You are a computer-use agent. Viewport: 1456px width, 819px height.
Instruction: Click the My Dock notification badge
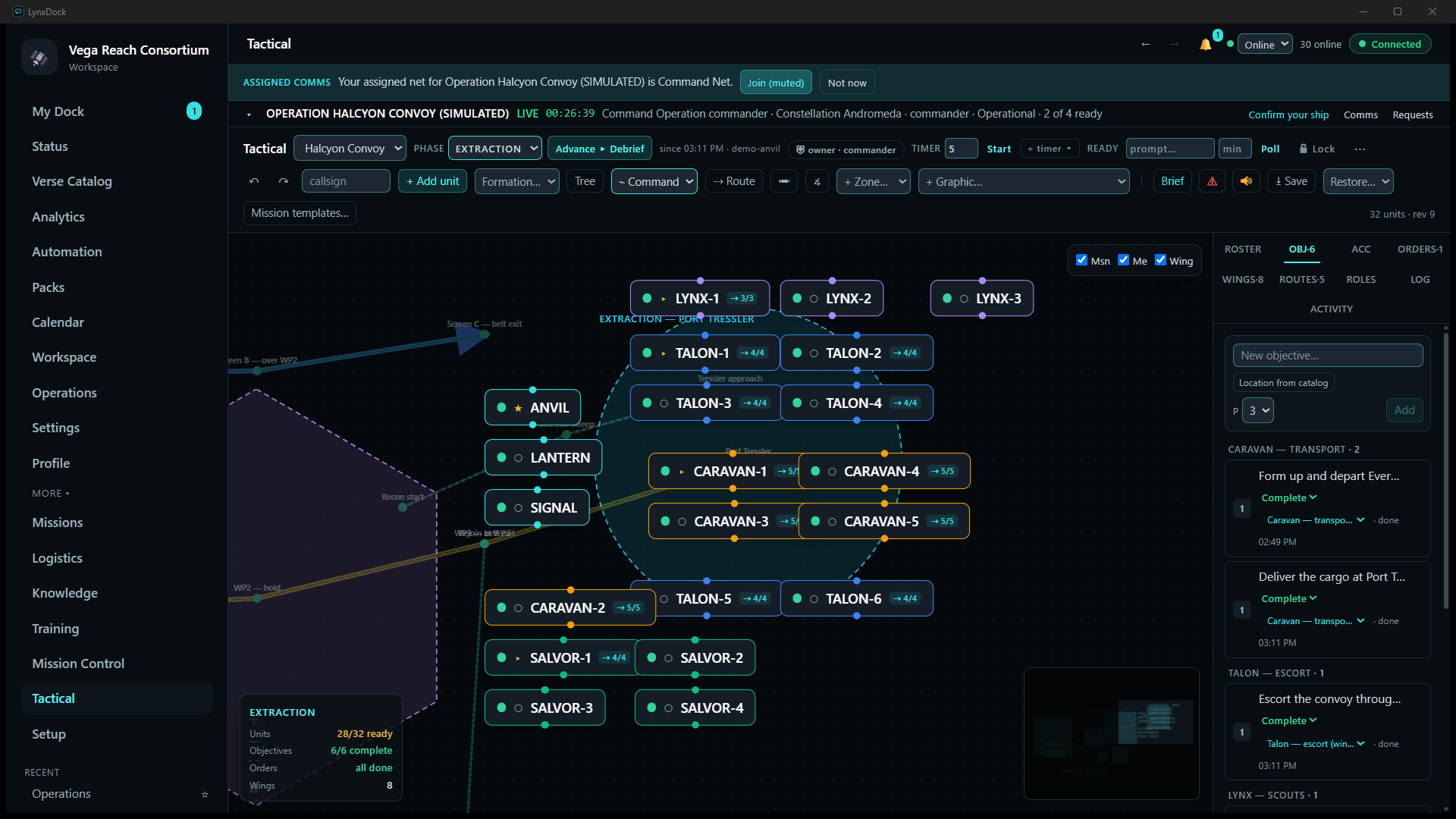point(194,111)
